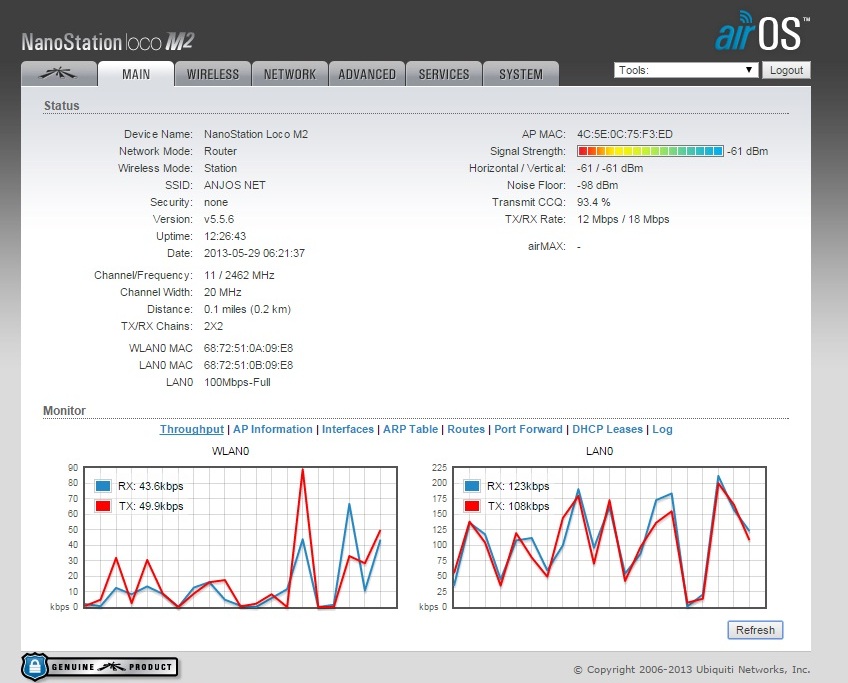
Task: Go to the ADVANCED tab
Action: pos(367,74)
